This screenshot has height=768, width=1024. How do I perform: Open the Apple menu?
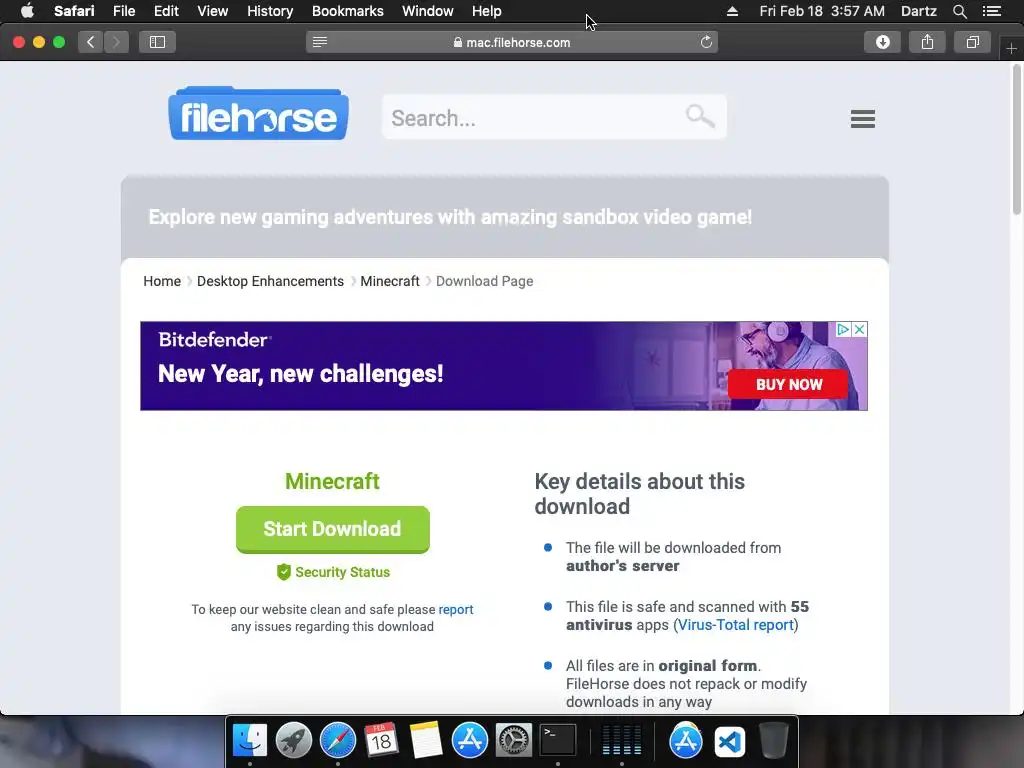27,11
